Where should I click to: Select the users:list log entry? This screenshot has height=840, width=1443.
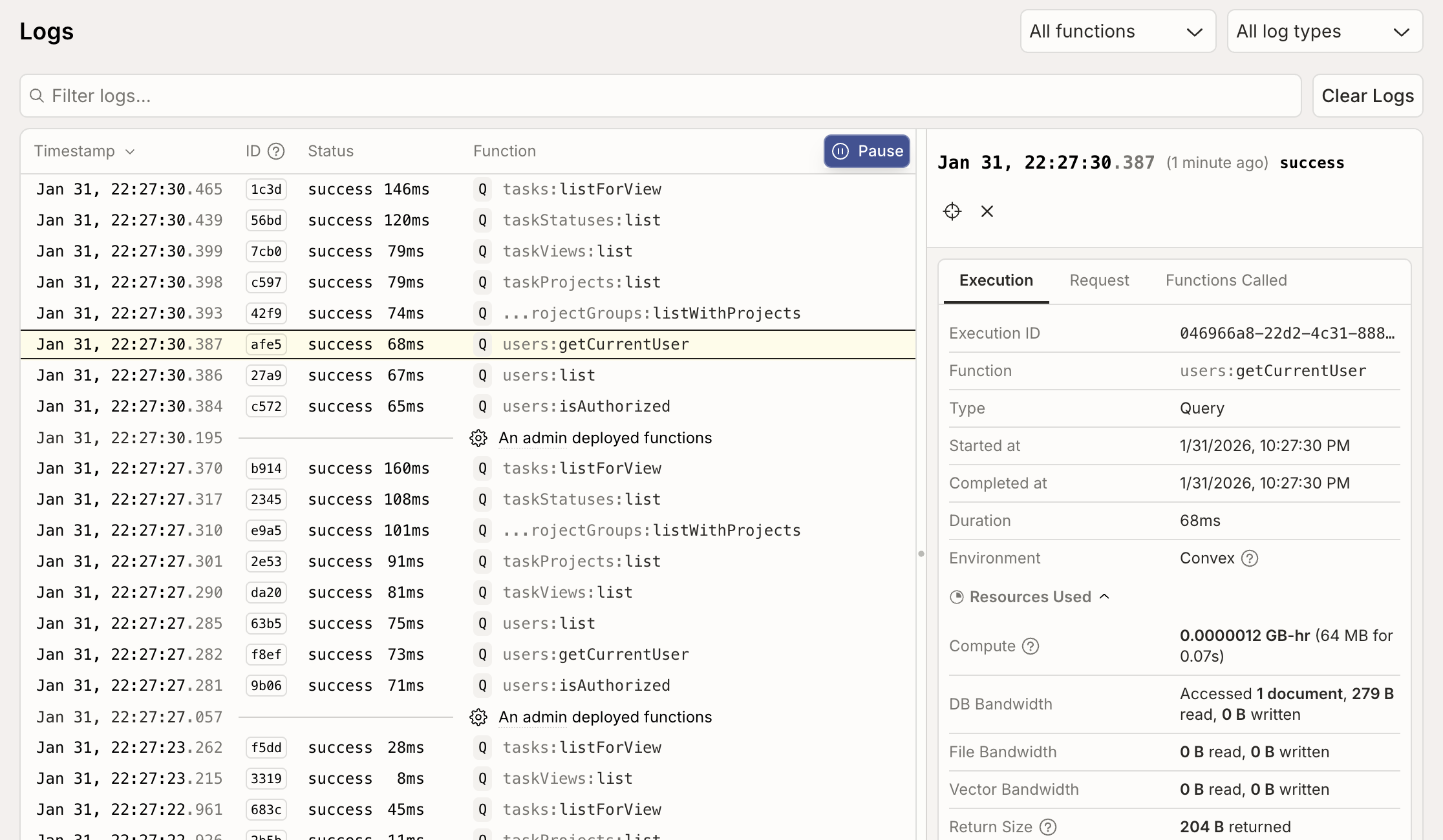[x=549, y=375]
